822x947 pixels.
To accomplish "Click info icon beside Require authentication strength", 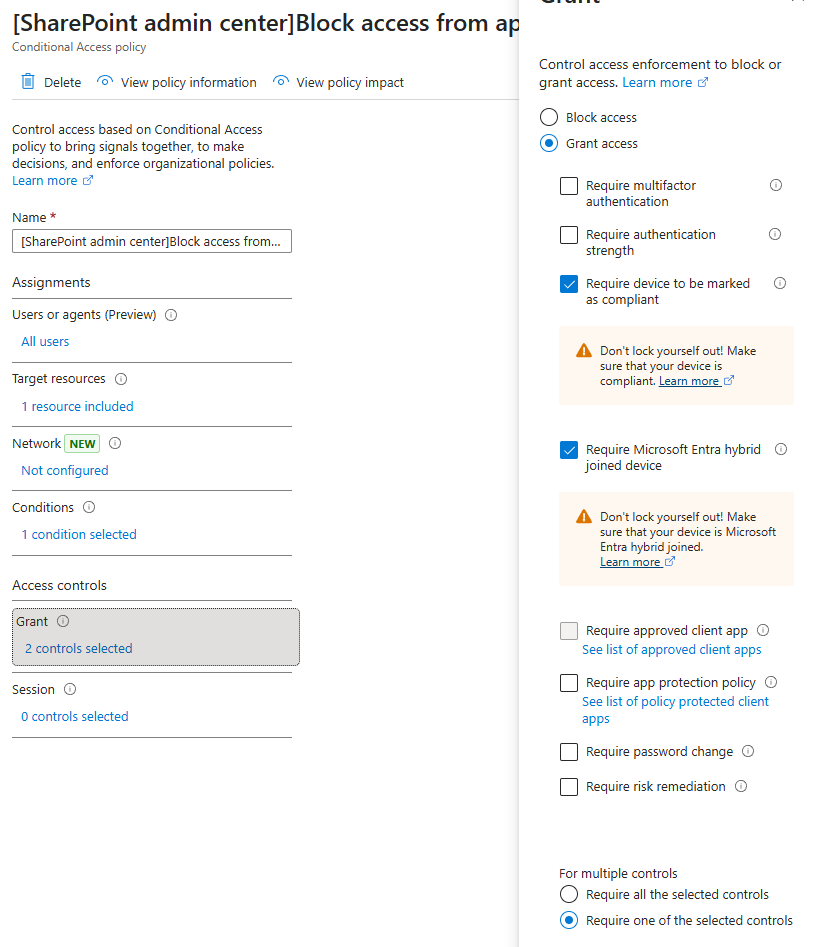I will [x=775, y=234].
